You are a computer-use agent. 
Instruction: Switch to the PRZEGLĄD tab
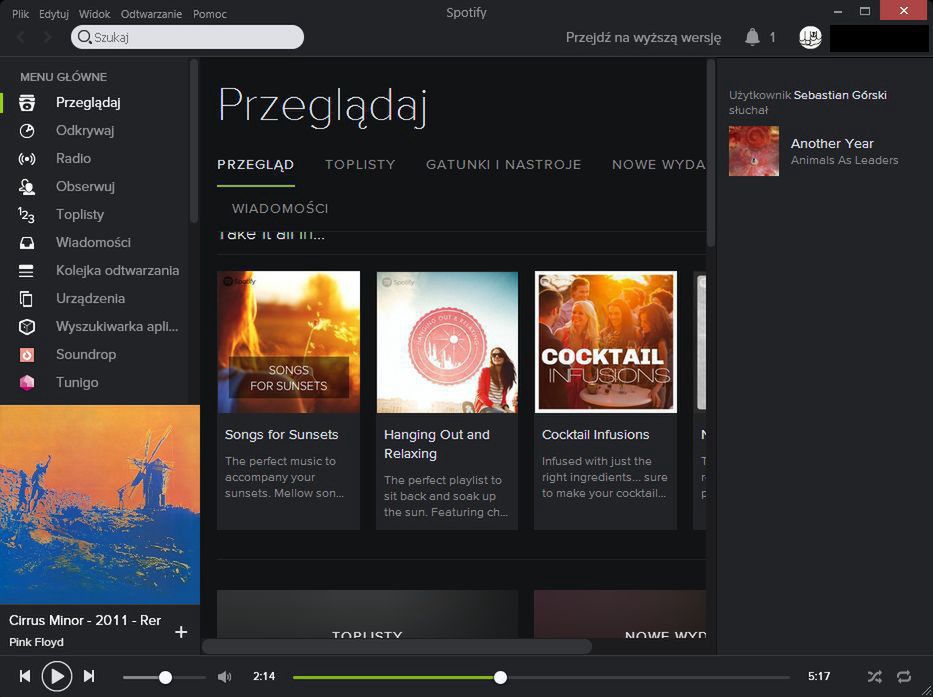[x=256, y=165]
